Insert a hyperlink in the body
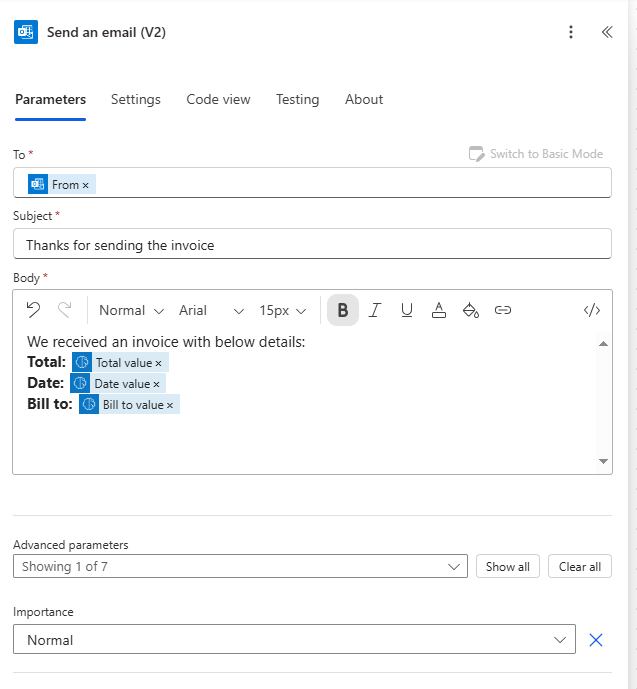This screenshot has height=689, width=637. pos(503,310)
